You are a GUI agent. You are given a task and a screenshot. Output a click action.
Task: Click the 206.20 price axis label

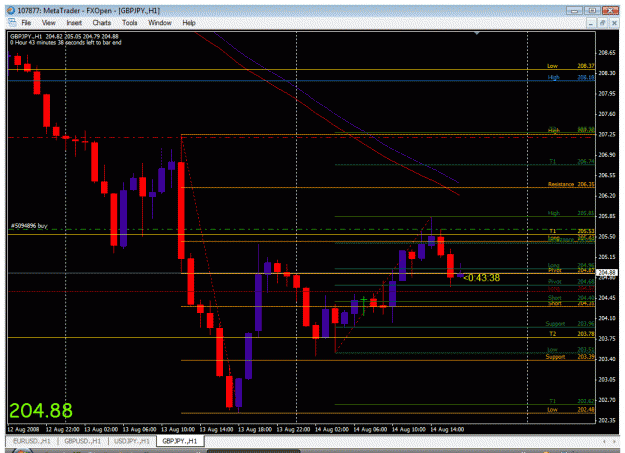pyautogui.click(x=607, y=195)
